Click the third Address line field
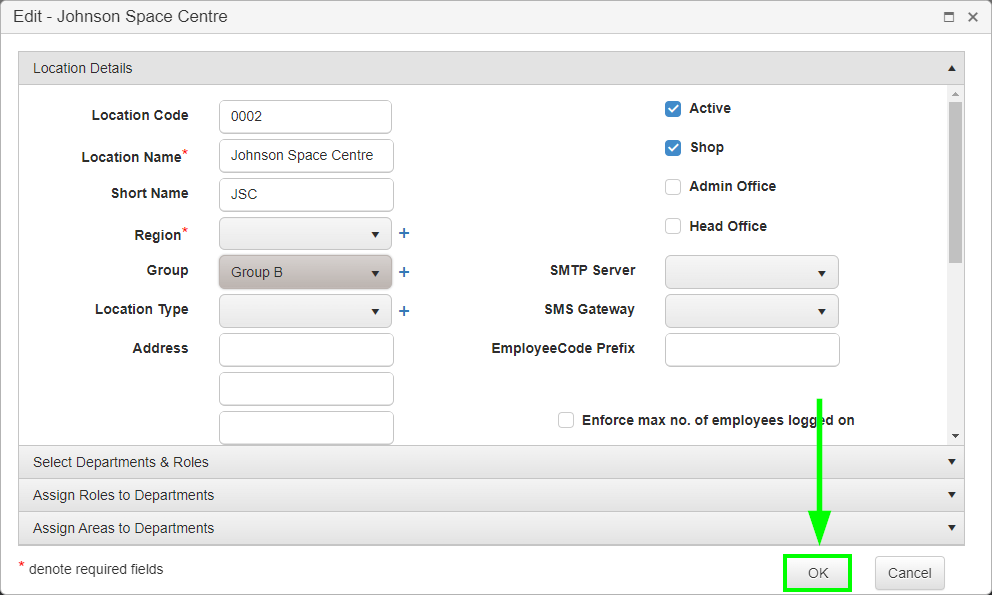Image resolution: width=992 pixels, height=595 pixels. 306,428
